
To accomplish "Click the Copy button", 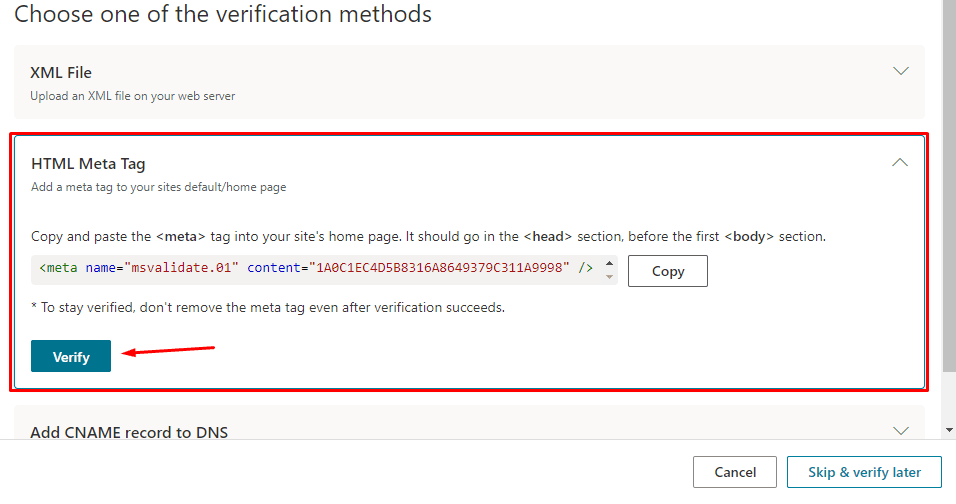I will (x=667, y=271).
